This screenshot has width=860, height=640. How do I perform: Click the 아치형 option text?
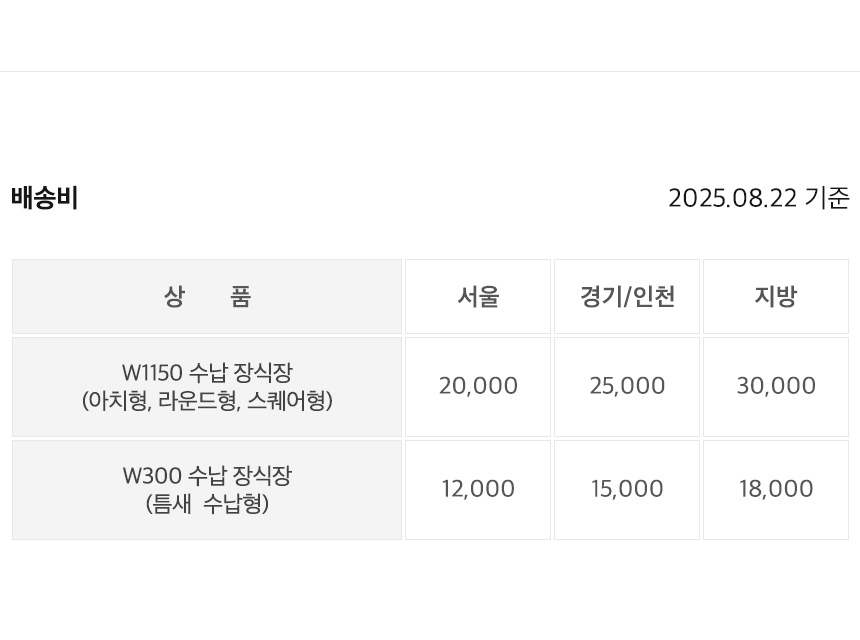120,401
